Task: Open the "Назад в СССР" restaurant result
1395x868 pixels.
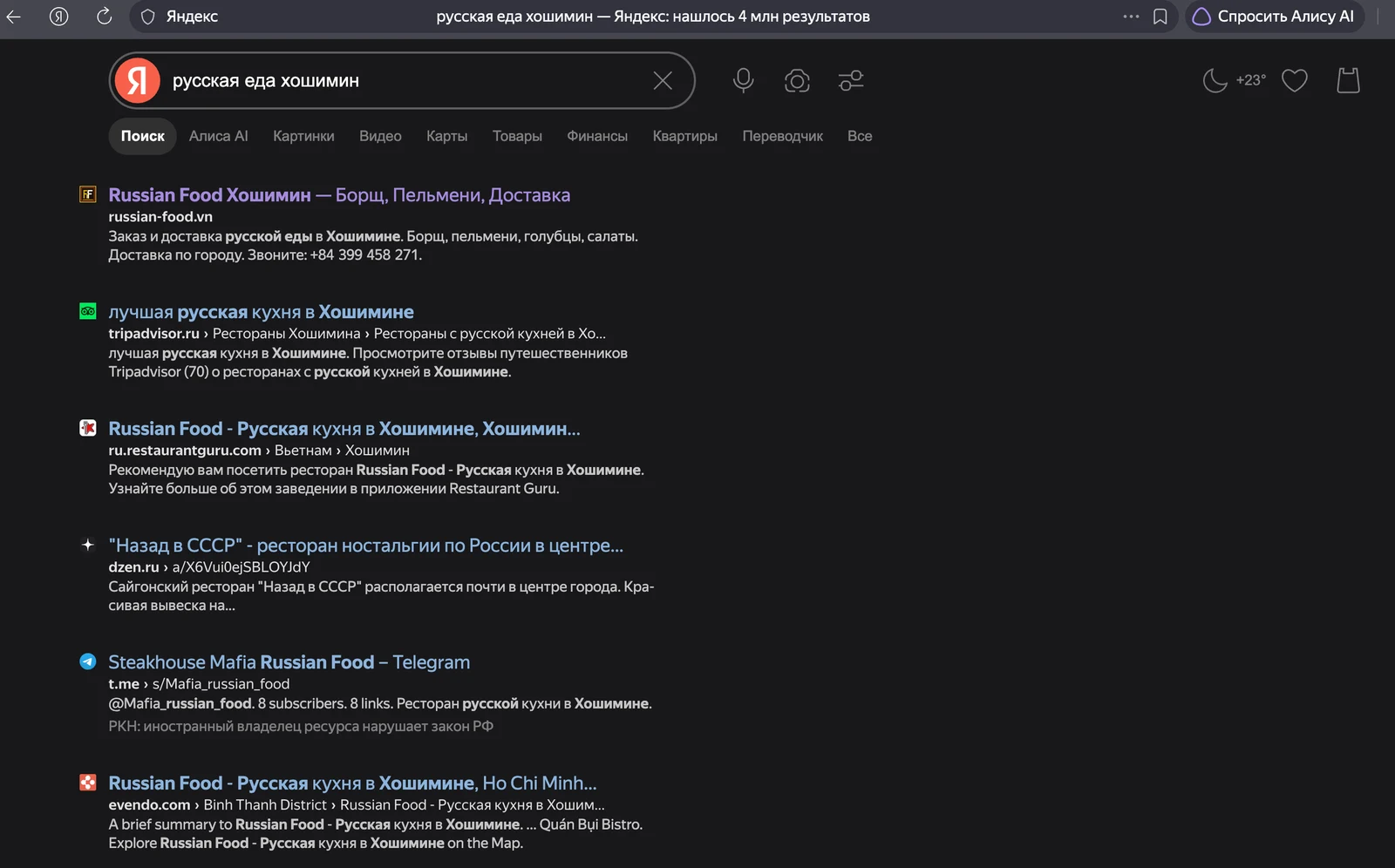Action: pos(366,546)
